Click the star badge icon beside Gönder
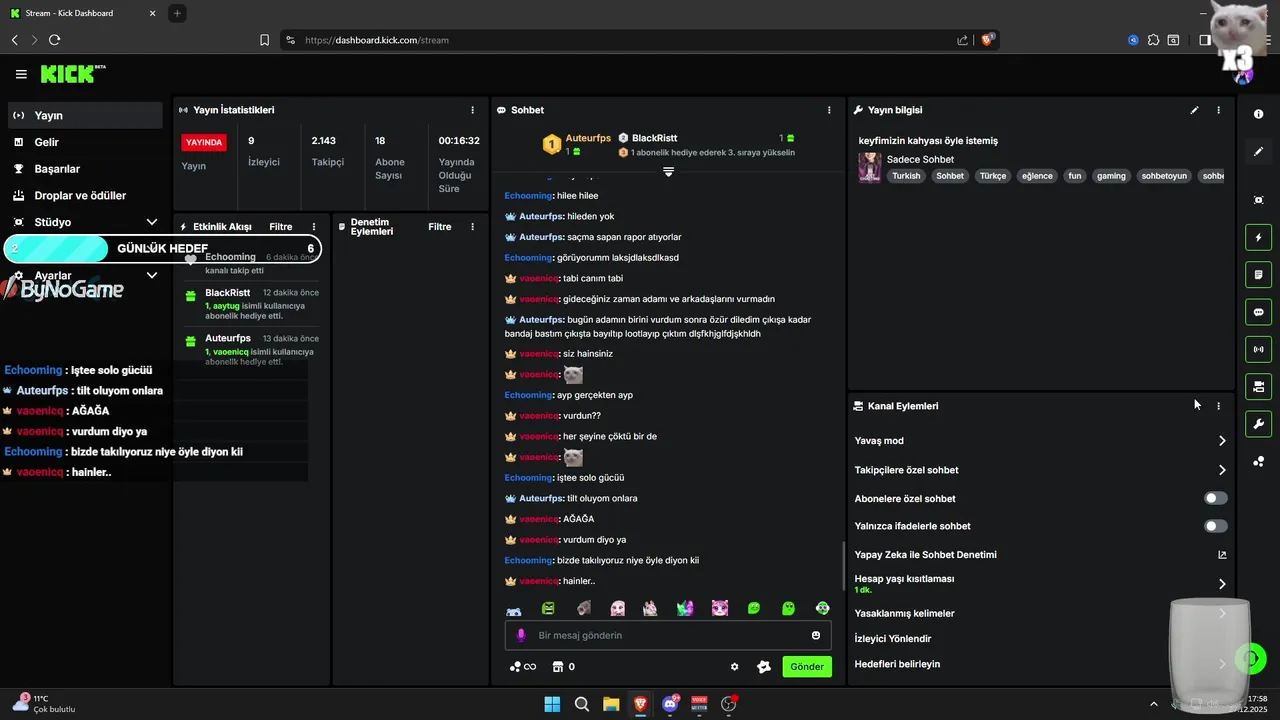This screenshot has width=1280, height=720. tap(764, 667)
